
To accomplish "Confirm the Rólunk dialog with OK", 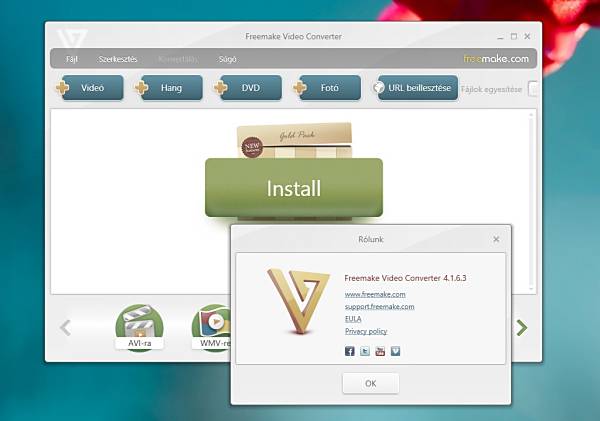I will click(x=370, y=383).
